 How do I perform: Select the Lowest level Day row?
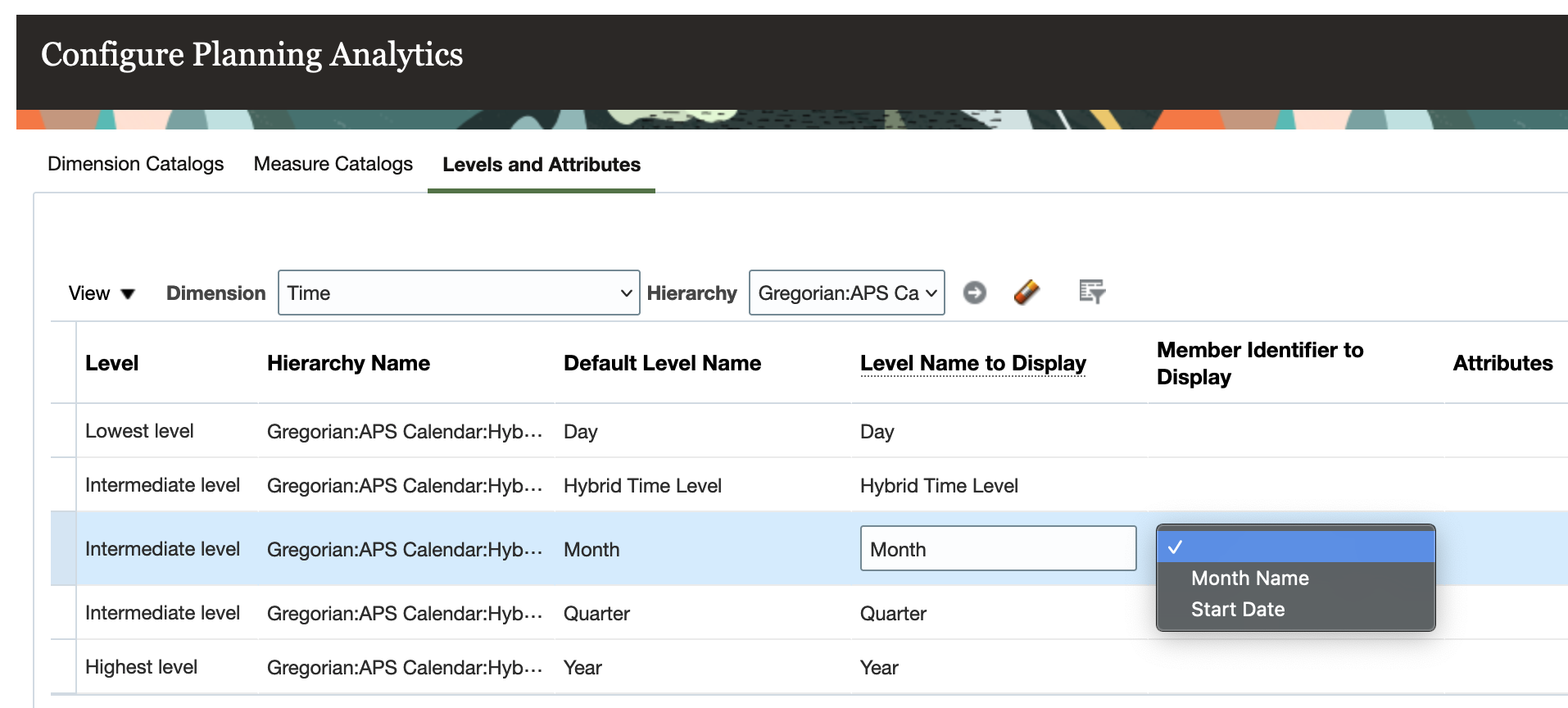[139, 431]
